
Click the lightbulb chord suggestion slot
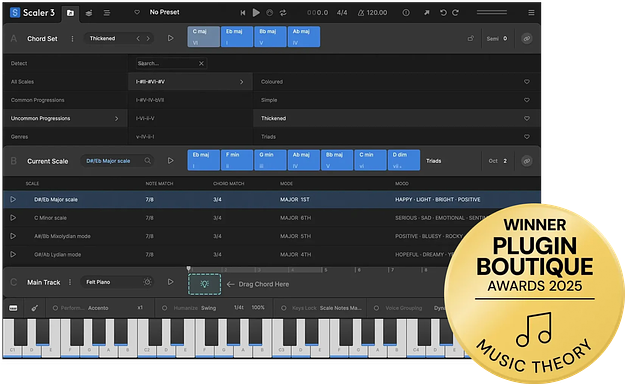[204, 284]
